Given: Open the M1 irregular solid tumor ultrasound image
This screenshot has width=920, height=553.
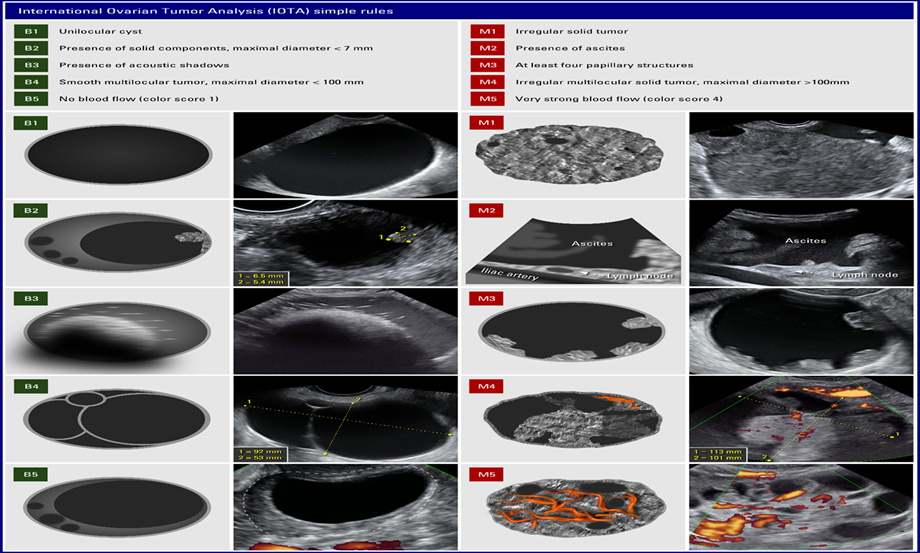Looking at the screenshot, I should pos(799,154).
